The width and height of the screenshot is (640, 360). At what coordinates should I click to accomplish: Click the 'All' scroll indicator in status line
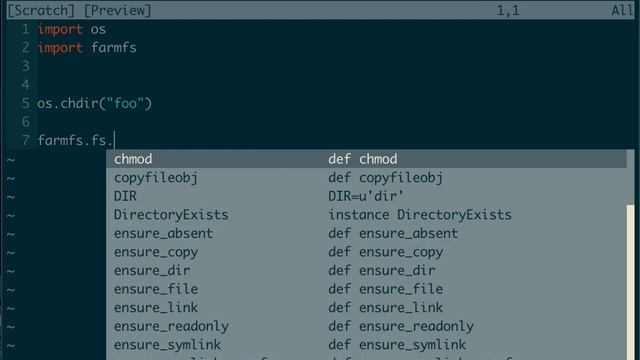pos(622,10)
